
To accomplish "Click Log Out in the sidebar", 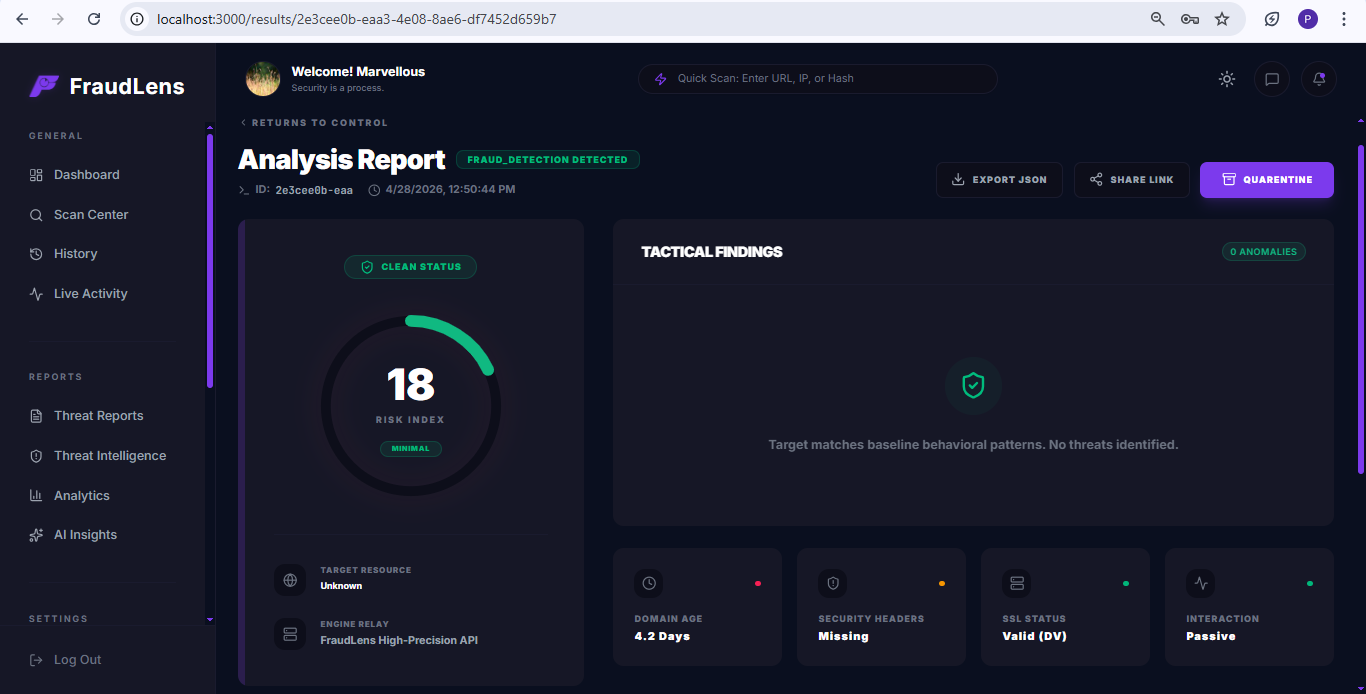I will [65, 660].
